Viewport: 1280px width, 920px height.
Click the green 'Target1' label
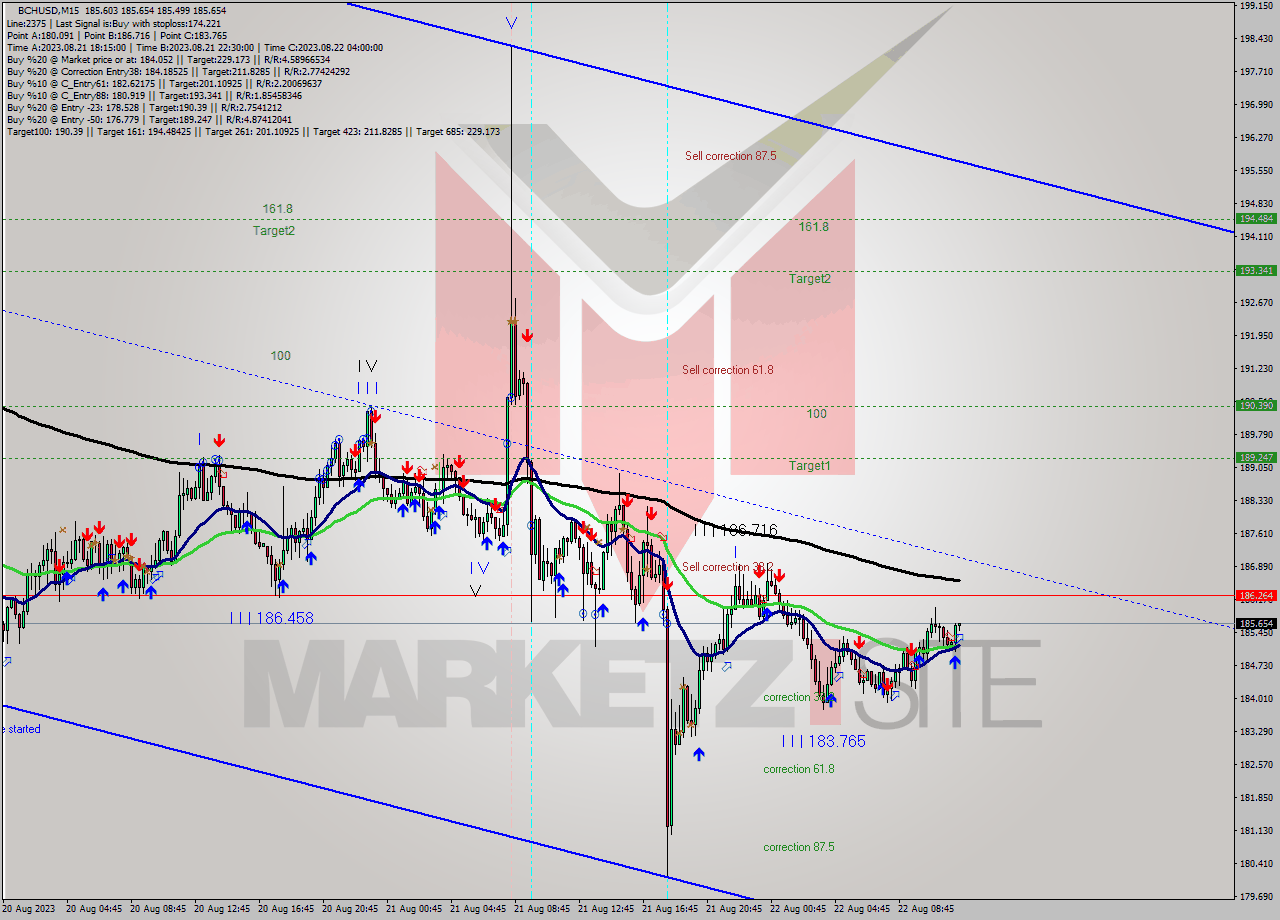(809, 466)
